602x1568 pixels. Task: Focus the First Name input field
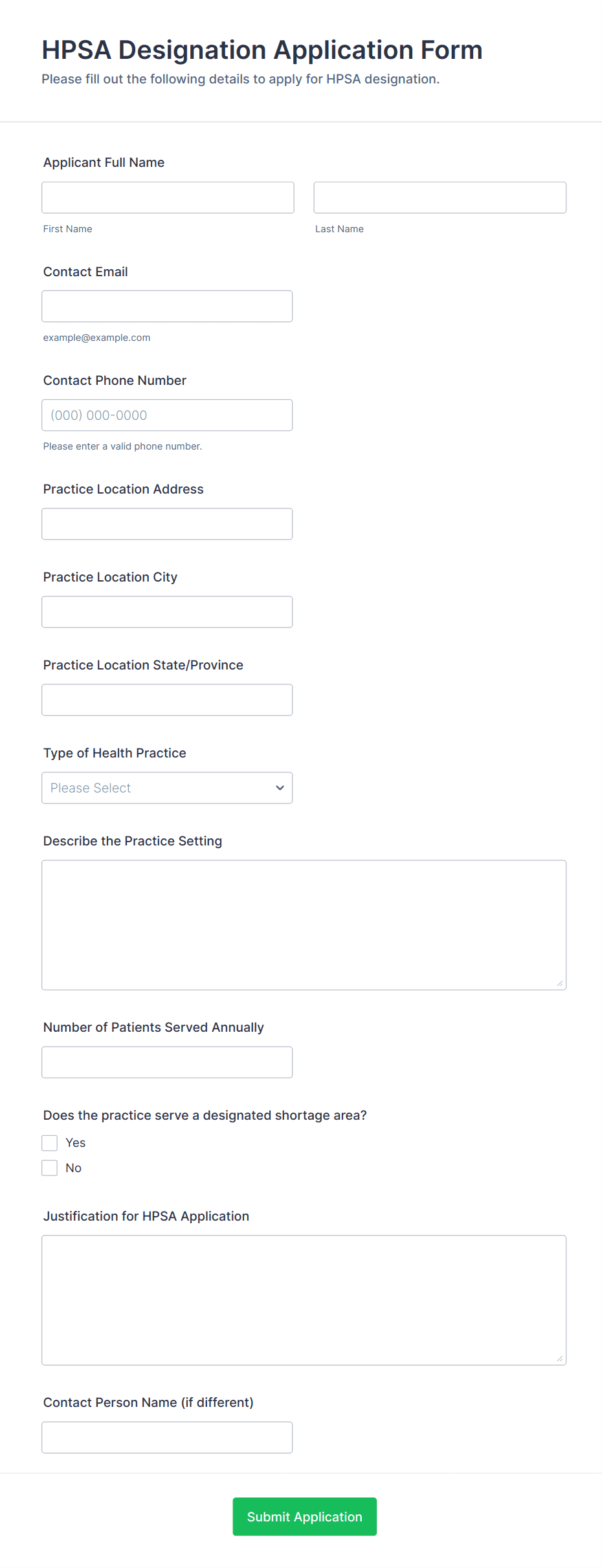(x=168, y=197)
